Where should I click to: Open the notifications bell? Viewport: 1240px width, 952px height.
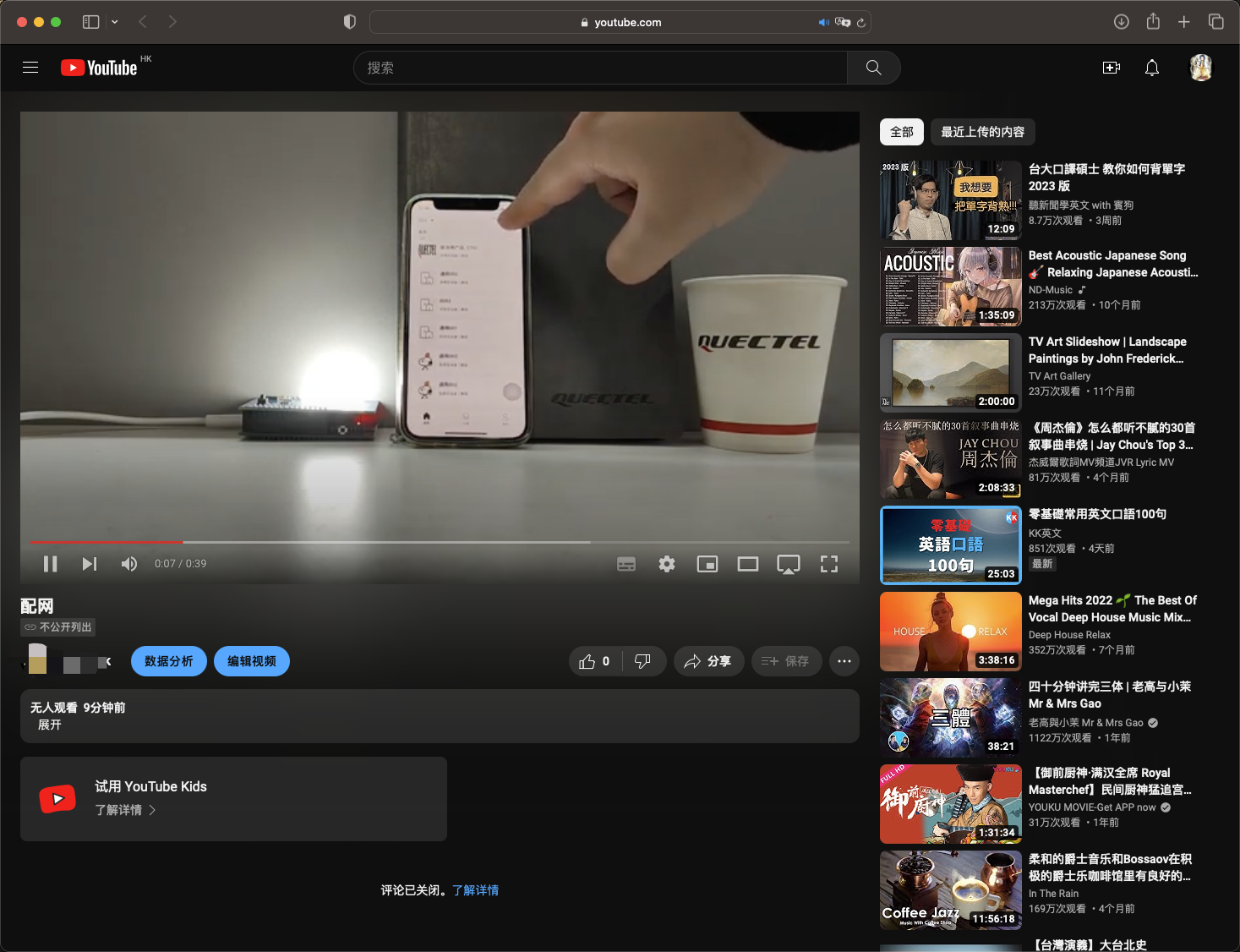(x=1152, y=68)
